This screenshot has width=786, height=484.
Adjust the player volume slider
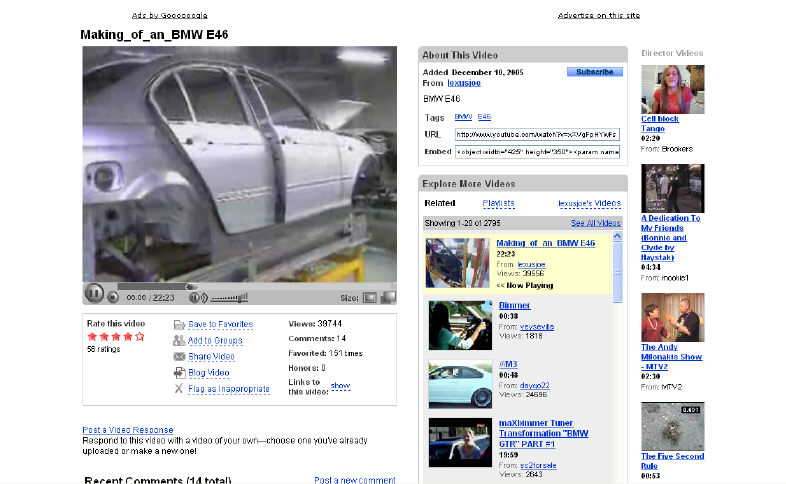click(229, 297)
